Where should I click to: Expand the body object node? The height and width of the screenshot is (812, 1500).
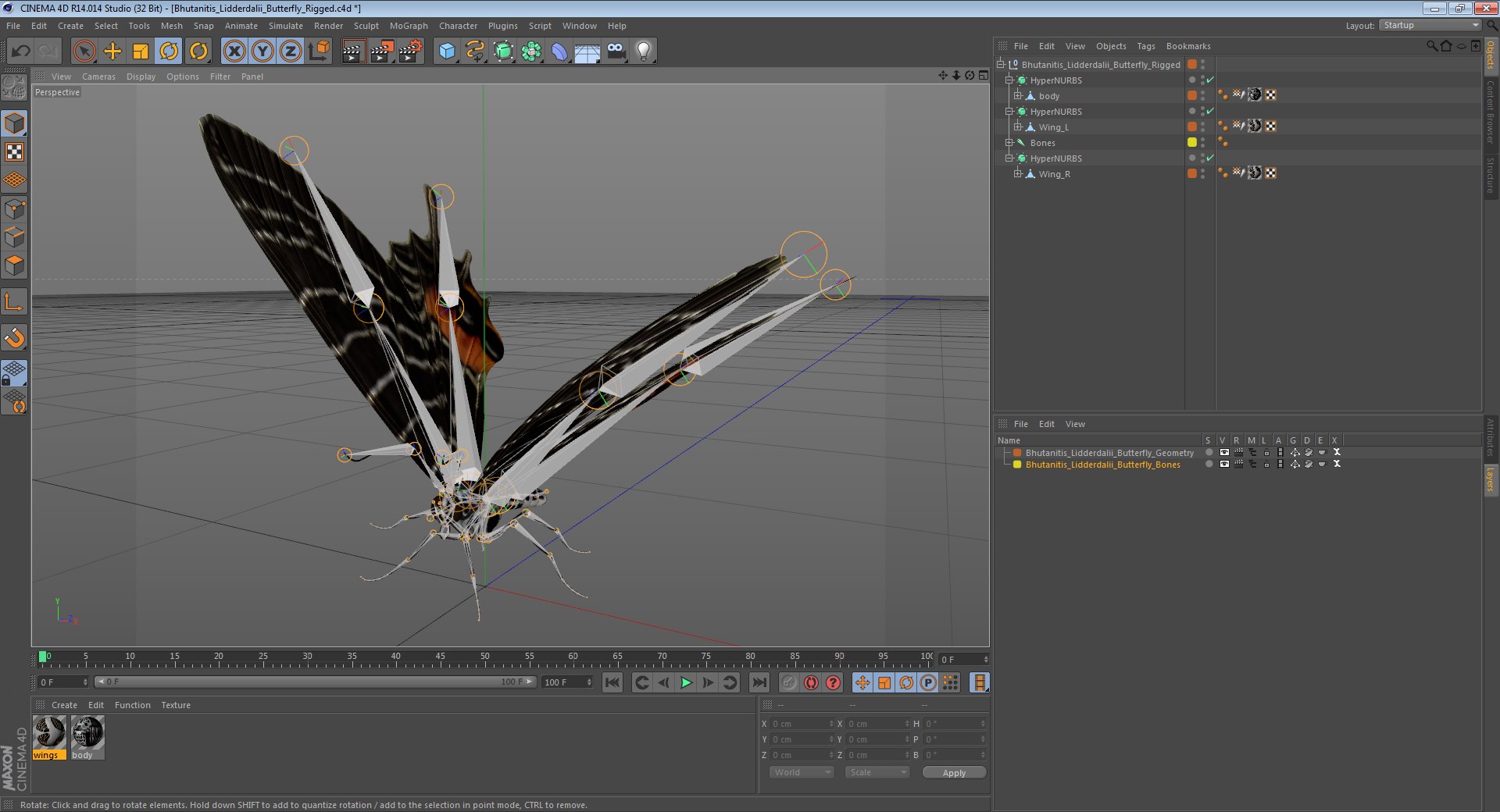(1018, 95)
